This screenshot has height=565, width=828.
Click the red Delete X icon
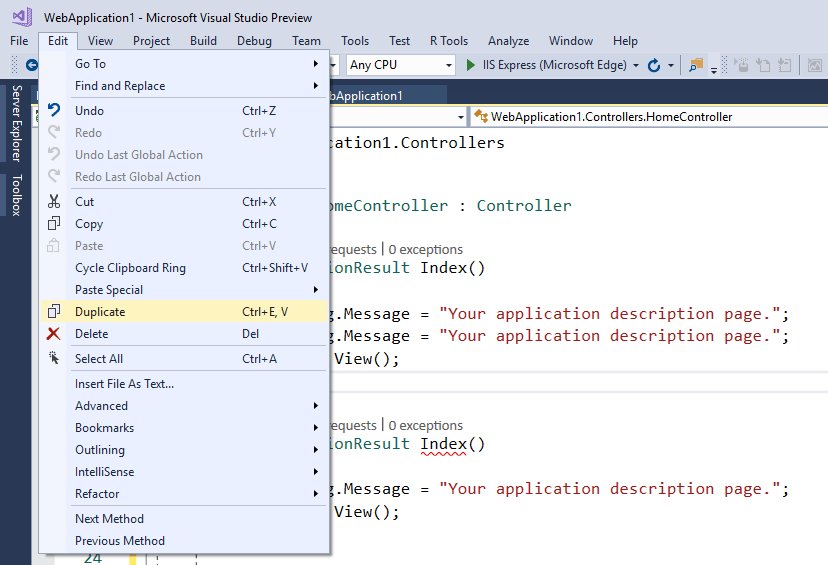click(53, 334)
